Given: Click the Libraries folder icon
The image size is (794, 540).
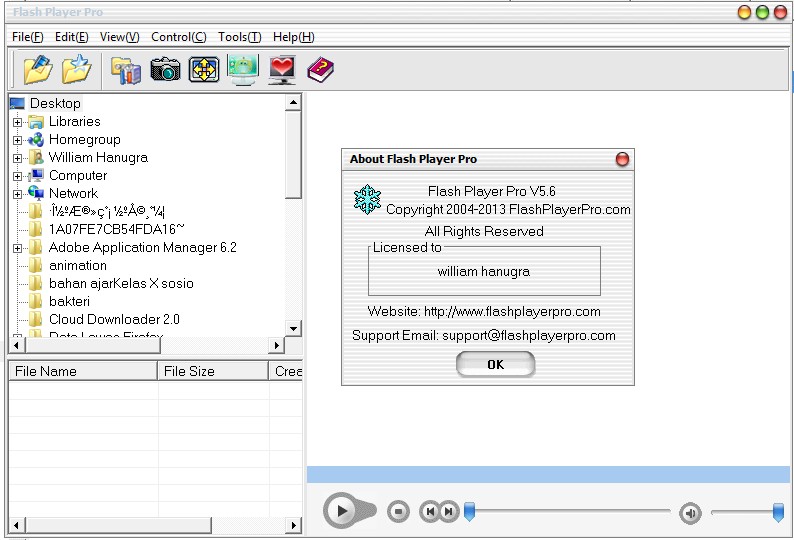Looking at the screenshot, I should coord(36,122).
